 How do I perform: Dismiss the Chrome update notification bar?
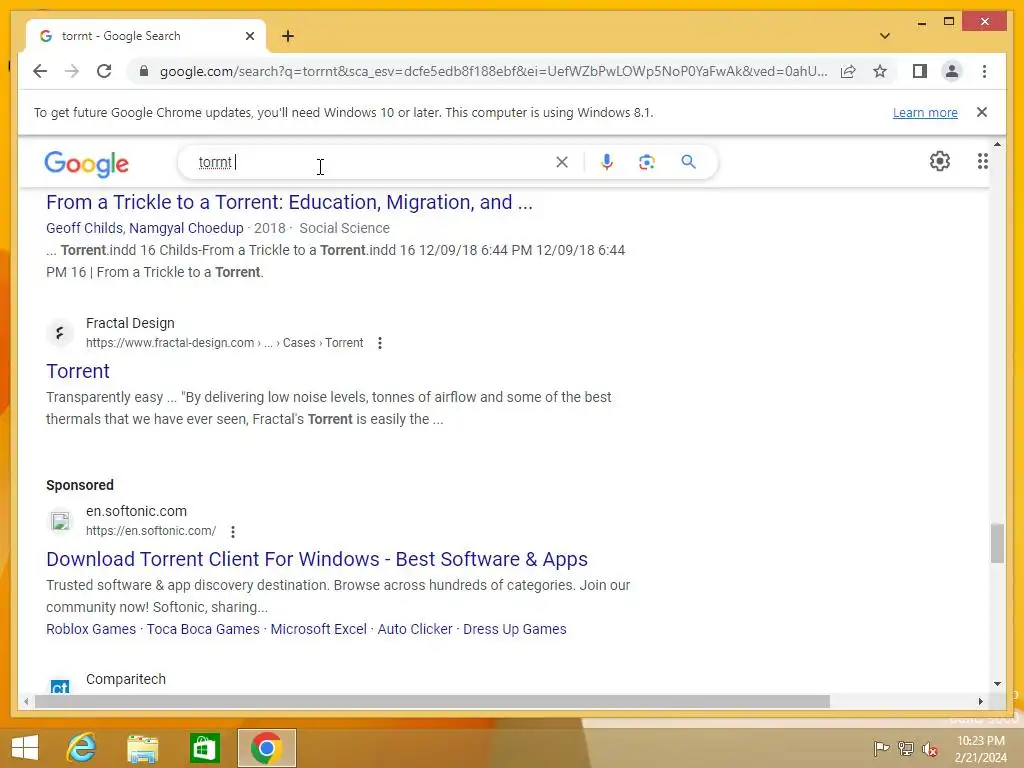(982, 112)
